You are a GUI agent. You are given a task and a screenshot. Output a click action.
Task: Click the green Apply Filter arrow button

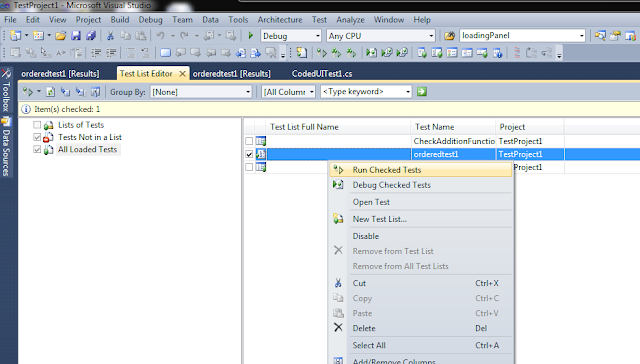(422, 91)
